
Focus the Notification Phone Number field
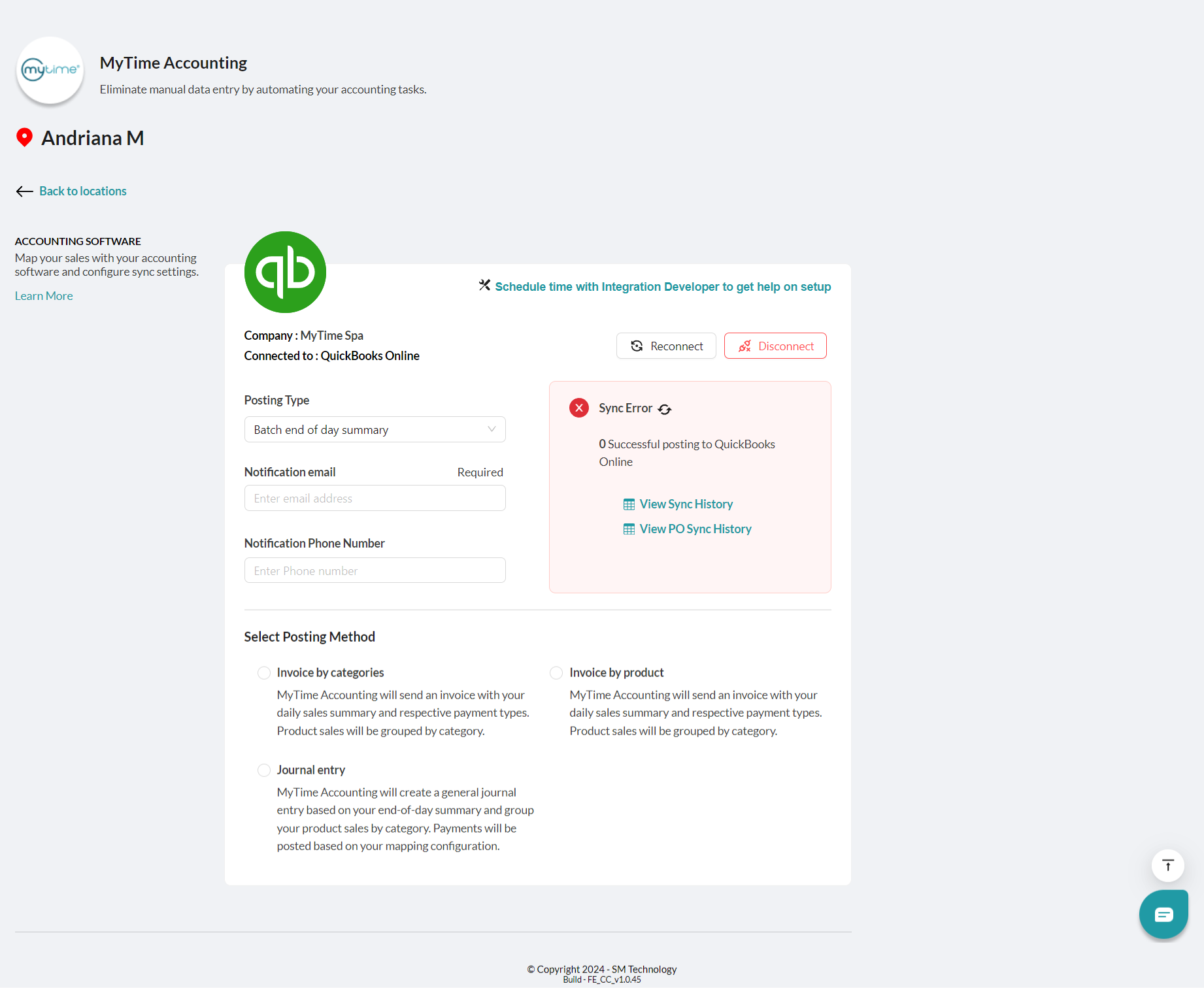375,570
